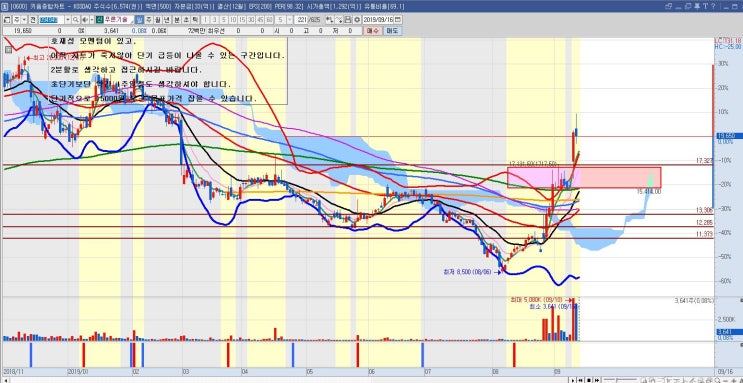
Task: Select the 분 (minute) period button
Action: tap(177, 20)
